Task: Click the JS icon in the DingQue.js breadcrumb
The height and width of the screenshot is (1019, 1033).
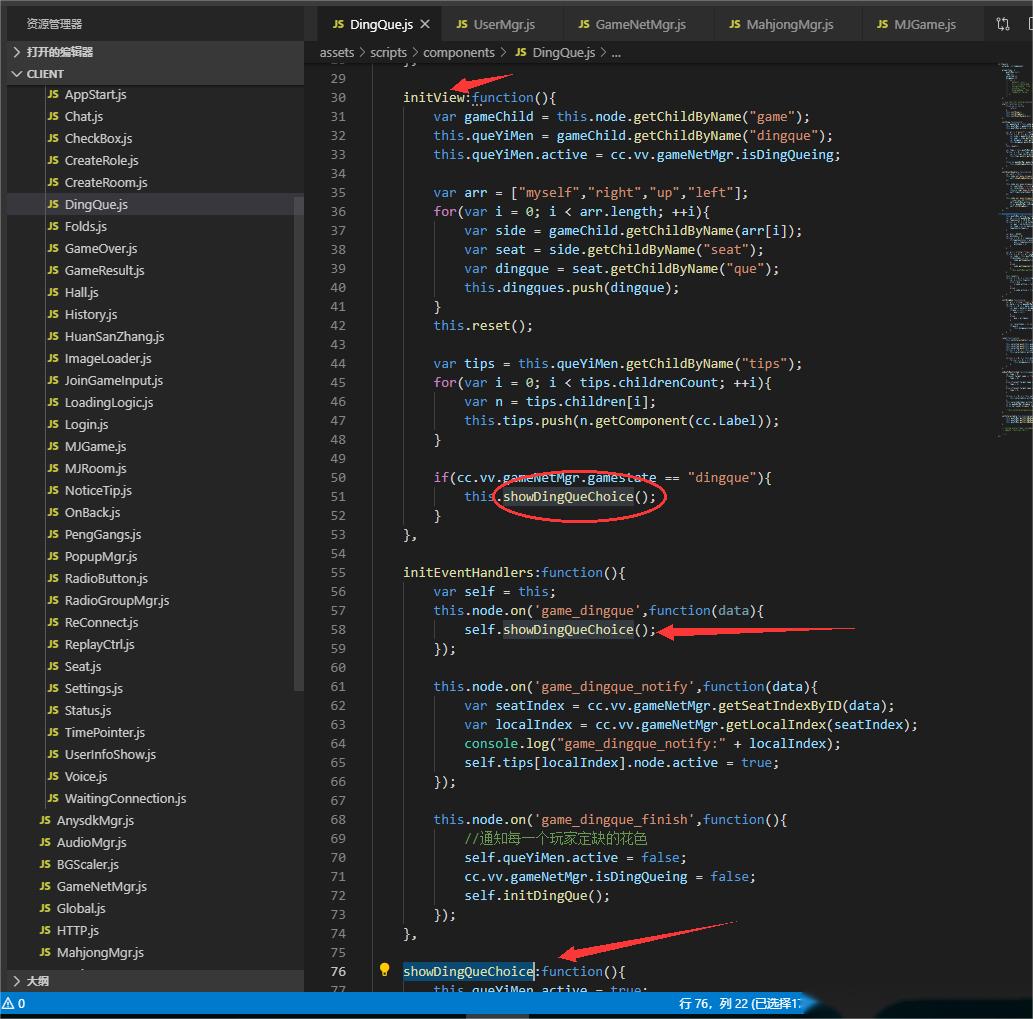Action: coord(520,52)
